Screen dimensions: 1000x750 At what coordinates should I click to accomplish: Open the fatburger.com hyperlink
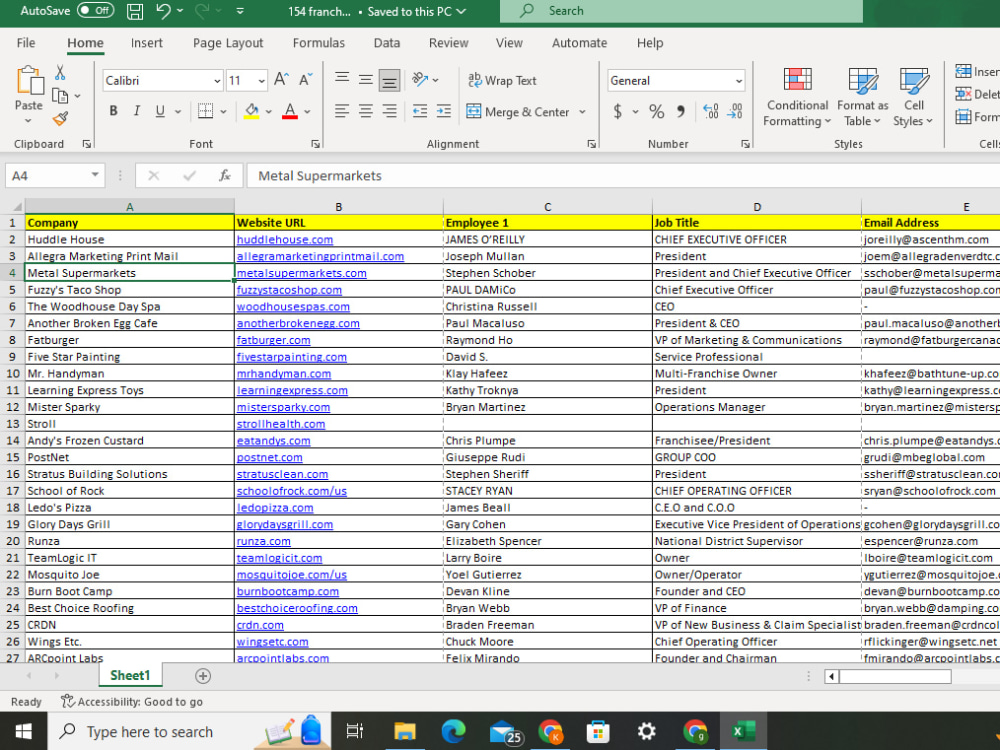(x=273, y=341)
